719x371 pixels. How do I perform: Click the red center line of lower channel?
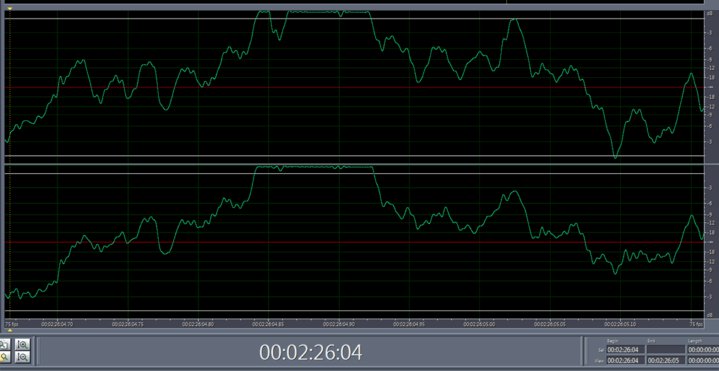pyautogui.click(x=354, y=242)
